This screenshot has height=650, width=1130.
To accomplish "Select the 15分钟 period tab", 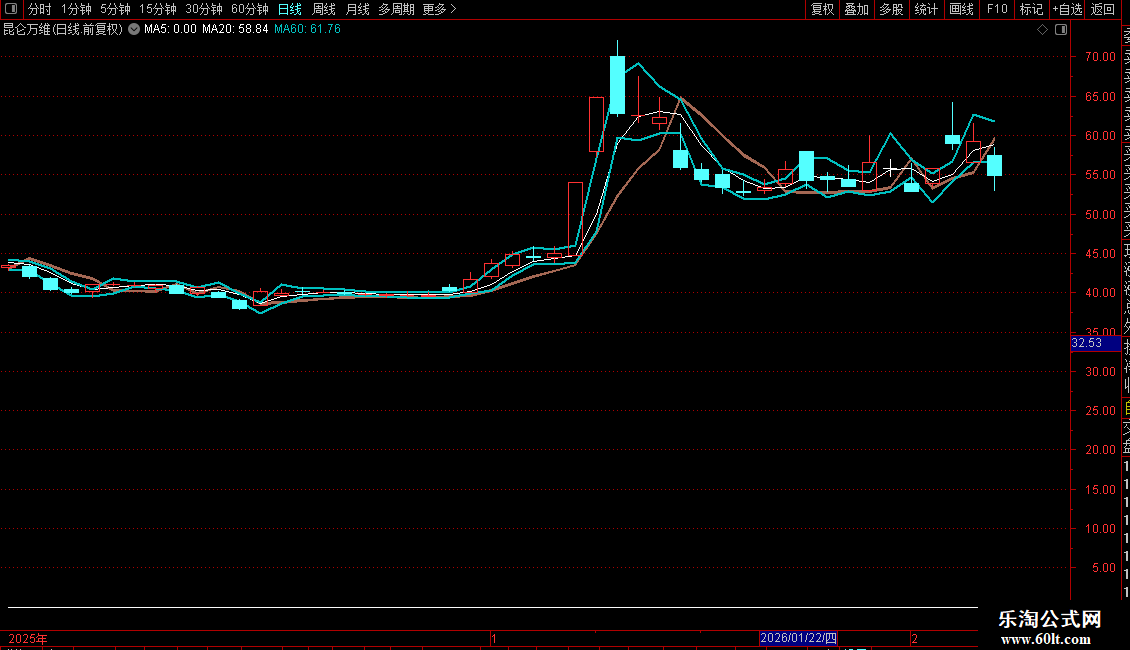I will (x=158, y=9).
